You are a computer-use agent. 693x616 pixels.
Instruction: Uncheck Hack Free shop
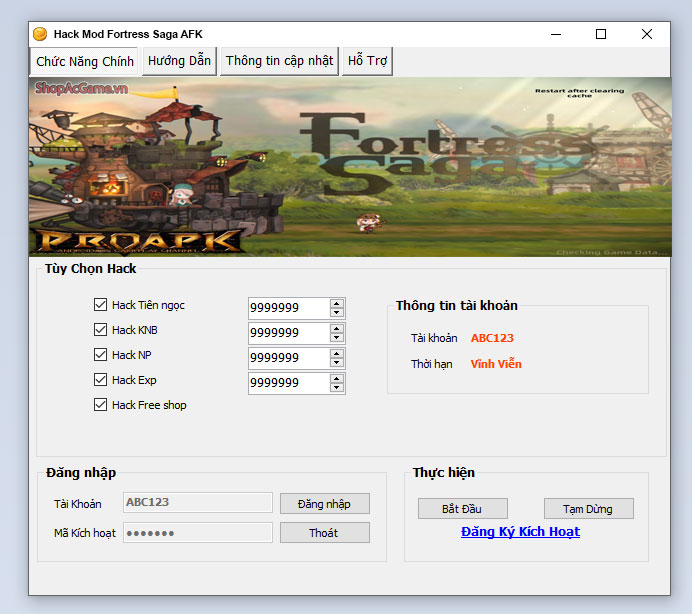click(100, 405)
